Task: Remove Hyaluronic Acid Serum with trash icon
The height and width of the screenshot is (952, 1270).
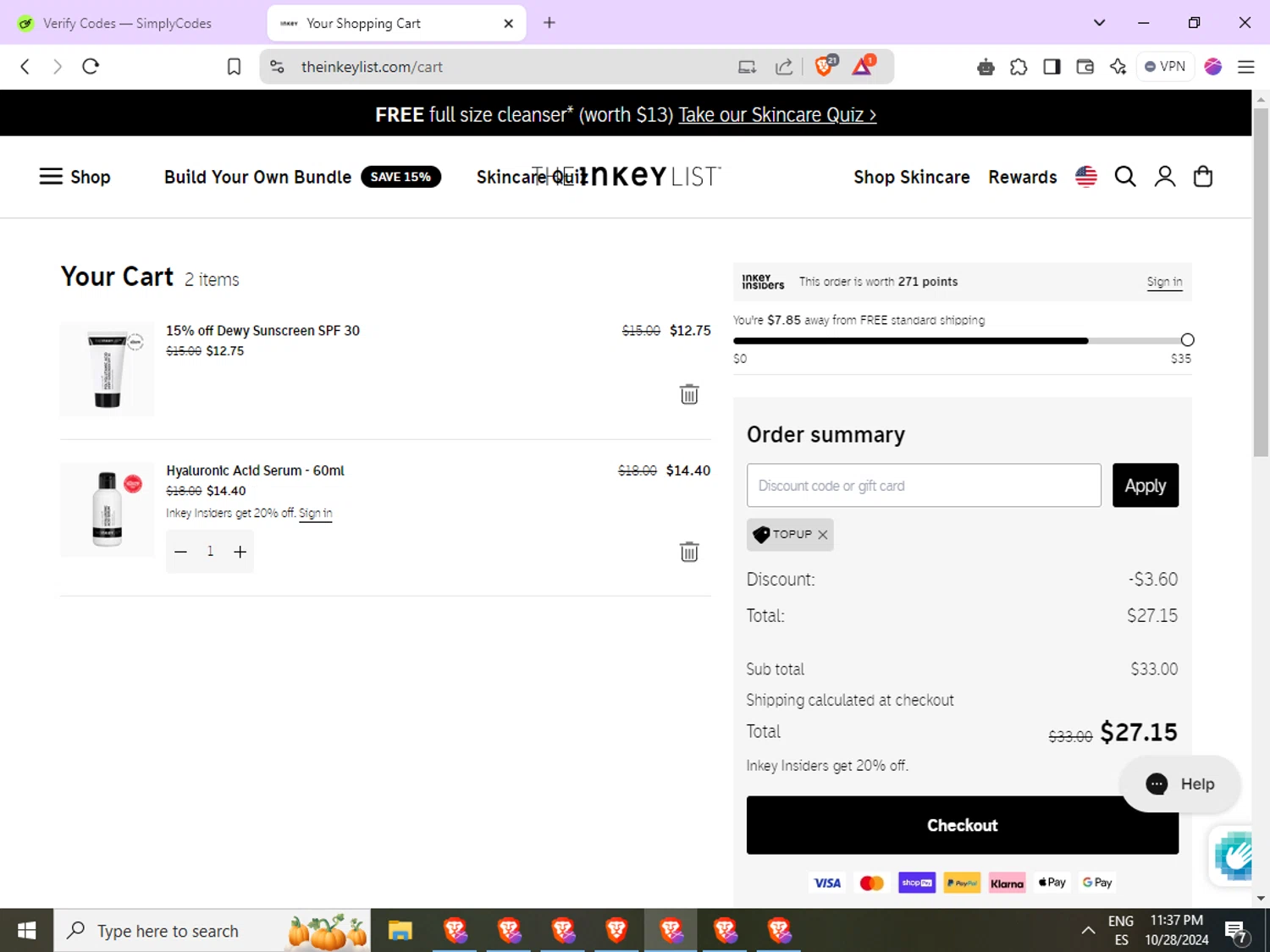Action: click(689, 552)
